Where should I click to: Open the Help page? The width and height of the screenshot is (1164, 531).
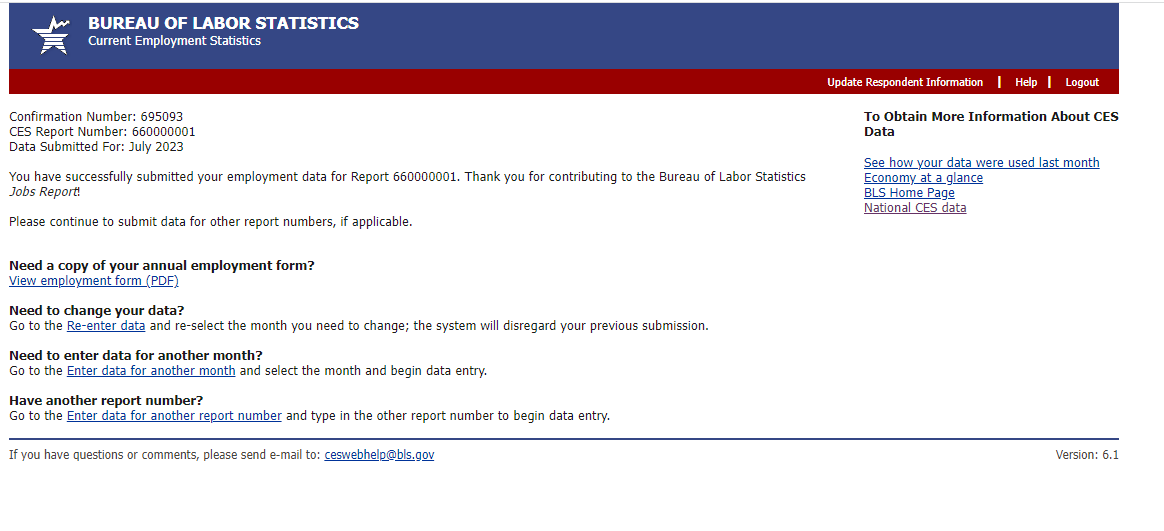point(1026,82)
